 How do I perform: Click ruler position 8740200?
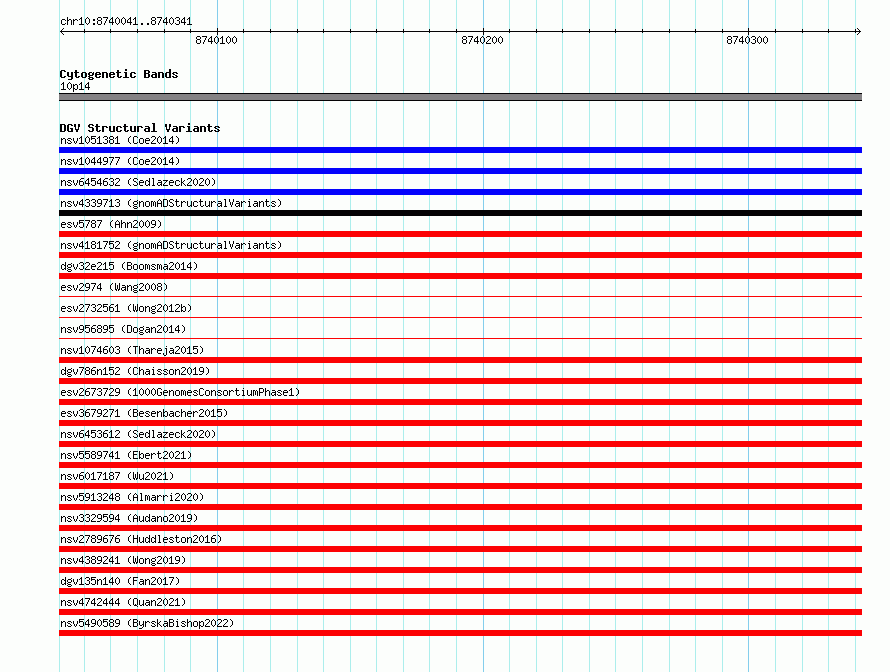point(482,40)
